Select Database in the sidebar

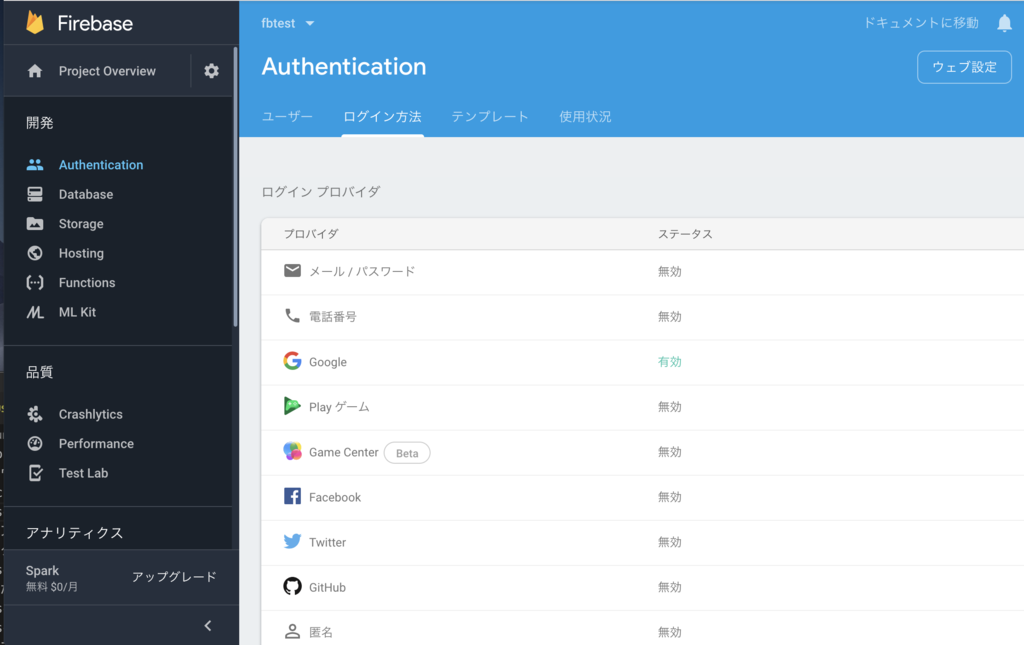(x=85, y=194)
